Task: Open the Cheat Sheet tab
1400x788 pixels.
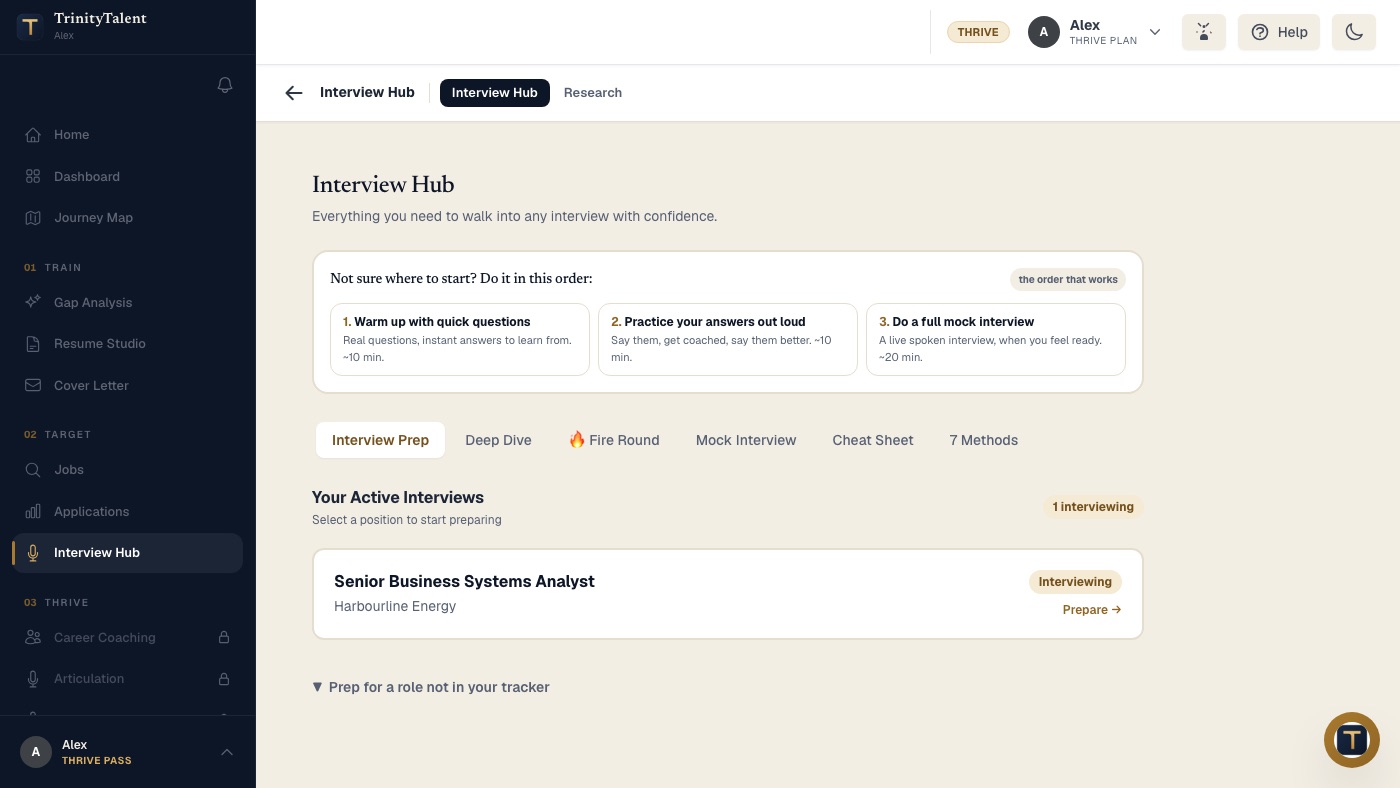Action: pyautogui.click(x=873, y=440)
